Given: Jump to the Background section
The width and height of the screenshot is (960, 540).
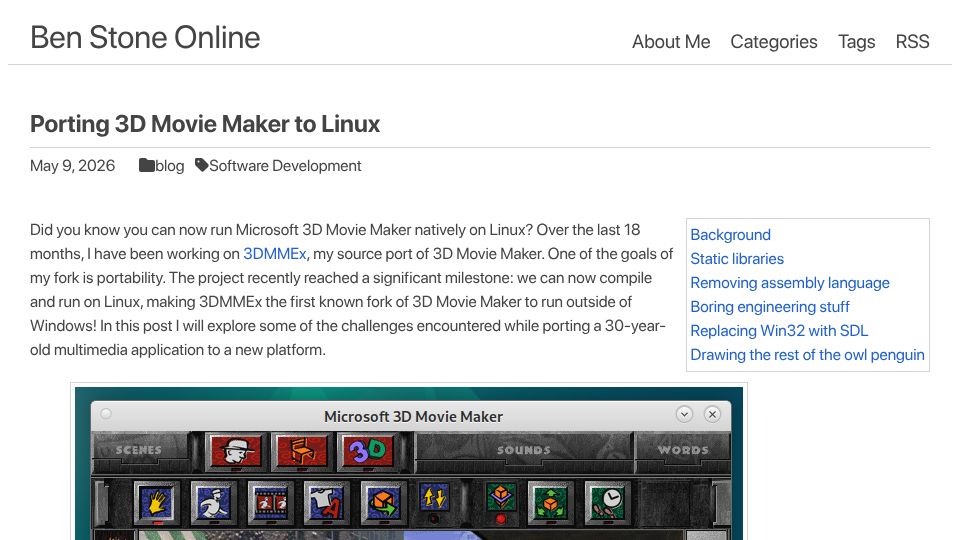Looking at the screenshot, I should click(730, 235).
